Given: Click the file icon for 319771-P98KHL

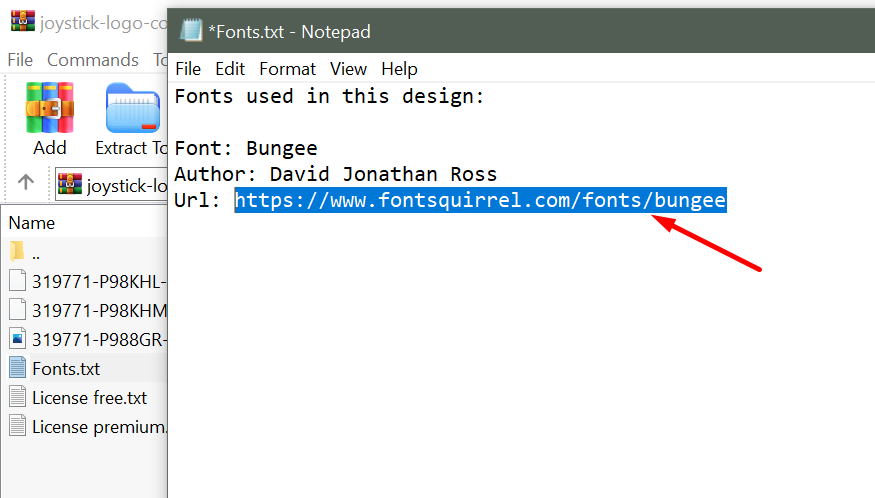Looking at the screenshot, I should pos(17,280).
